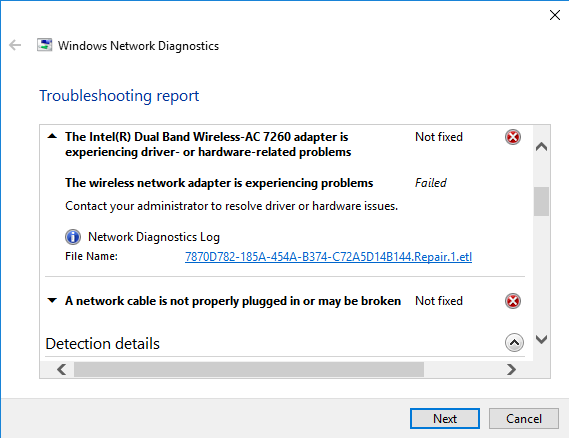Click the Next button
Viewport: 569px width, 438px height.
pyautogui.click(x=445, y=418)
